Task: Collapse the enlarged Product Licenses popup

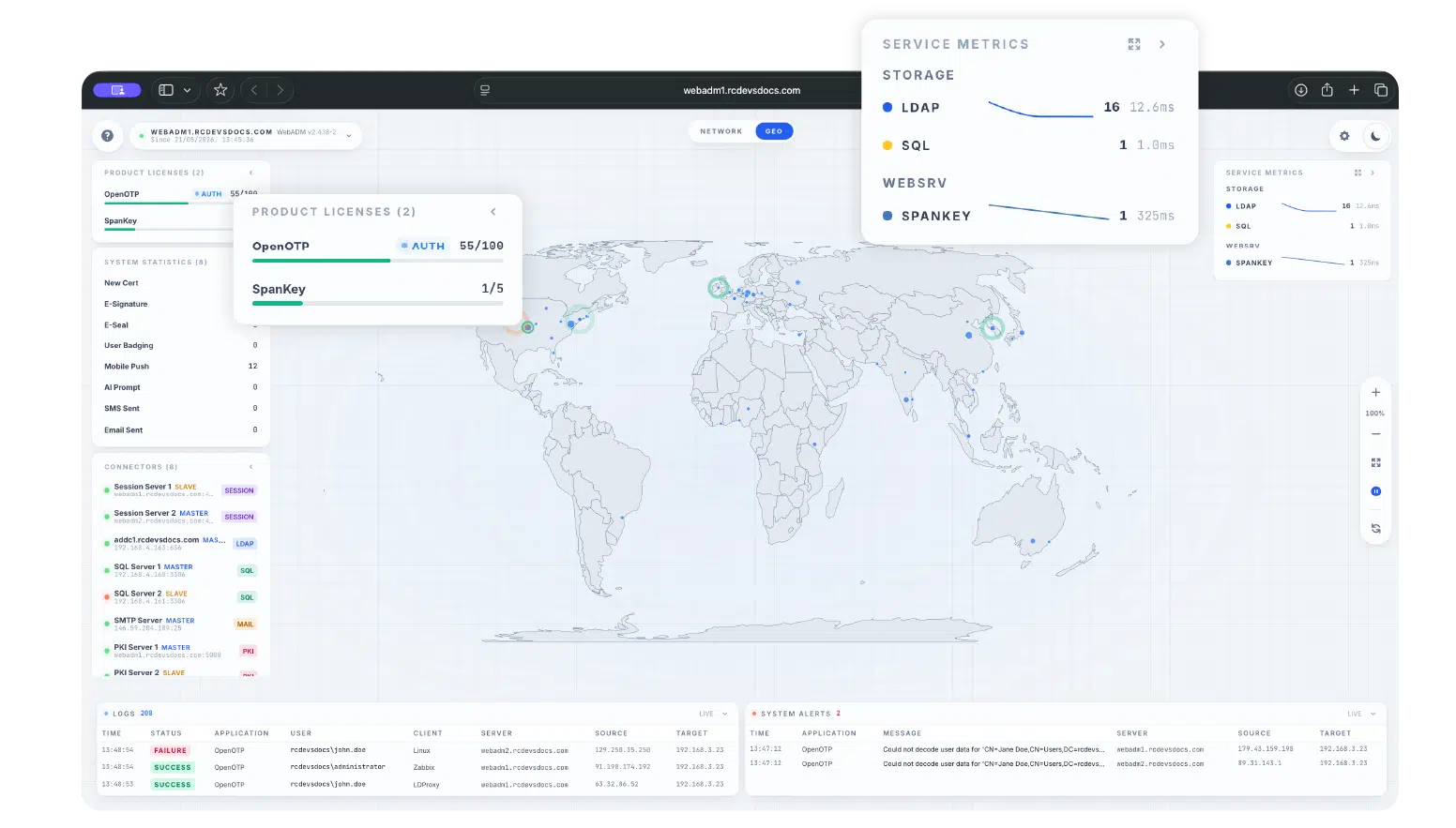Action: (x=493, y=212)
